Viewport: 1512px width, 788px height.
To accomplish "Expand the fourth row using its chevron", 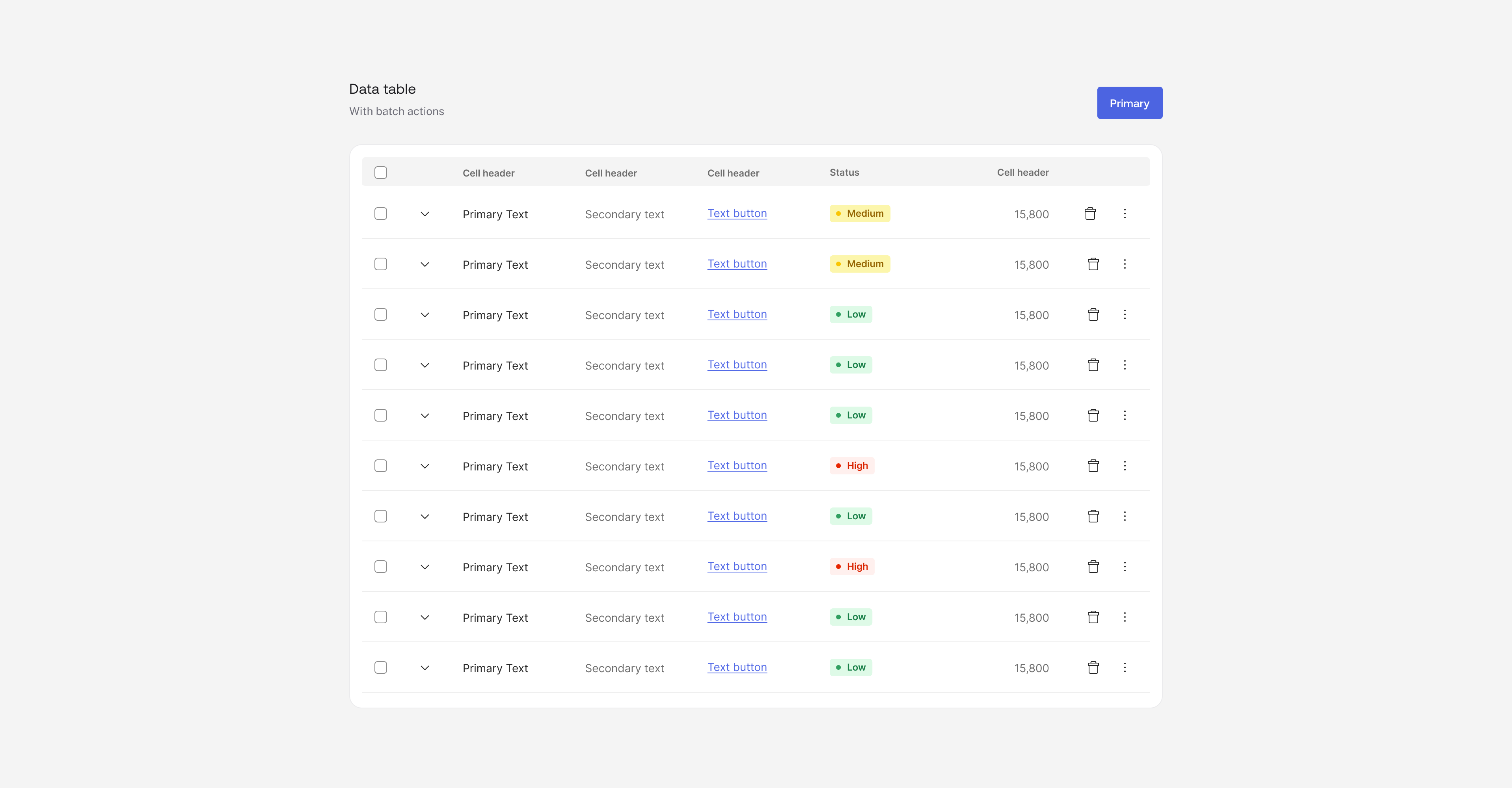I will click(x=425, y=366).
